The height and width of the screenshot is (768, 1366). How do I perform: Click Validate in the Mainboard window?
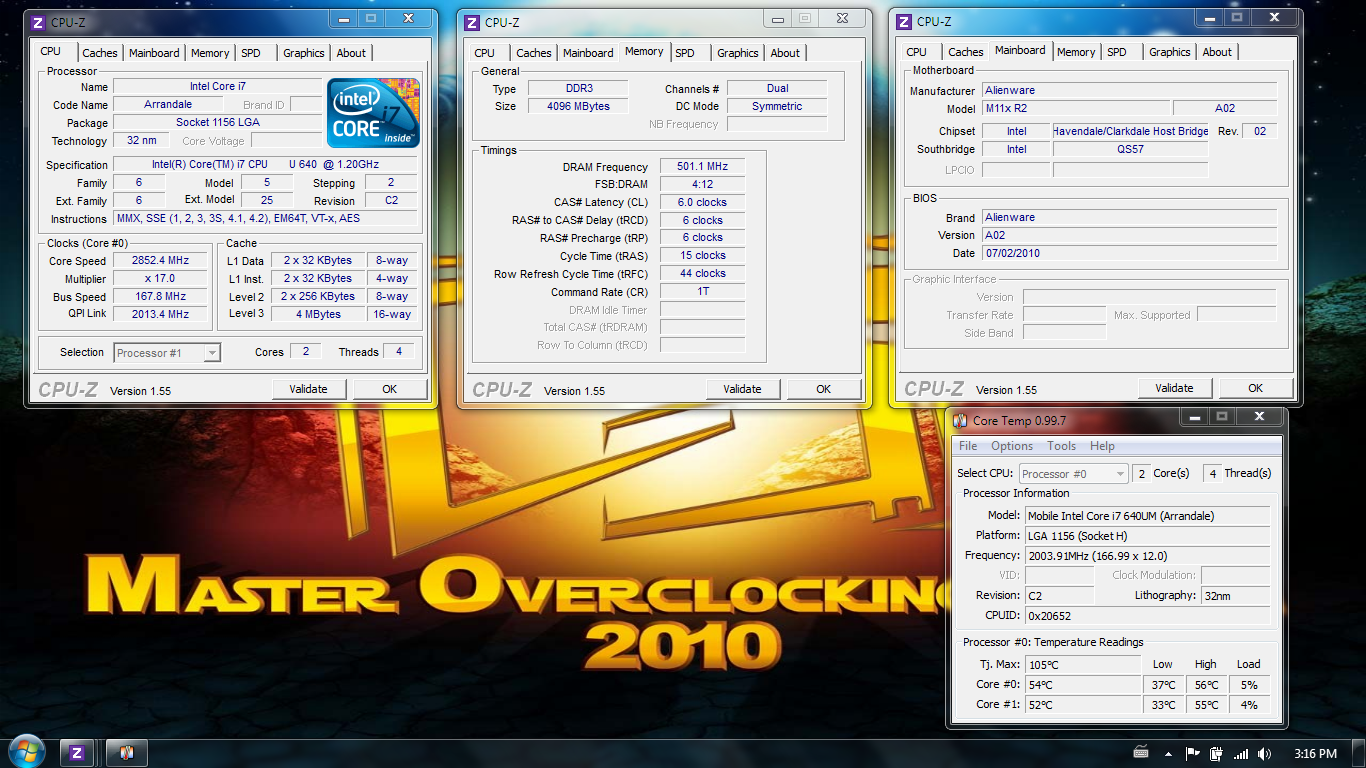pyautogui.click(x=1175, y=388)
